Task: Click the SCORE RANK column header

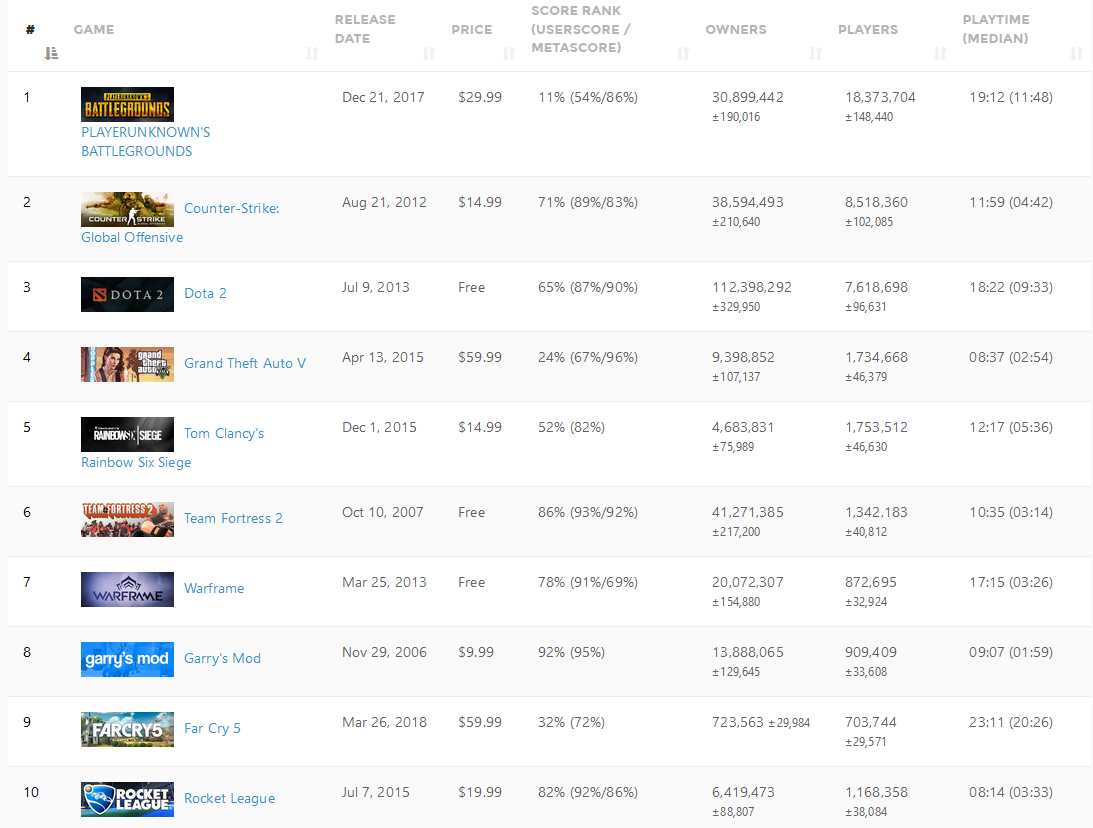Action: pyautogui.click(x=581, y=29)
